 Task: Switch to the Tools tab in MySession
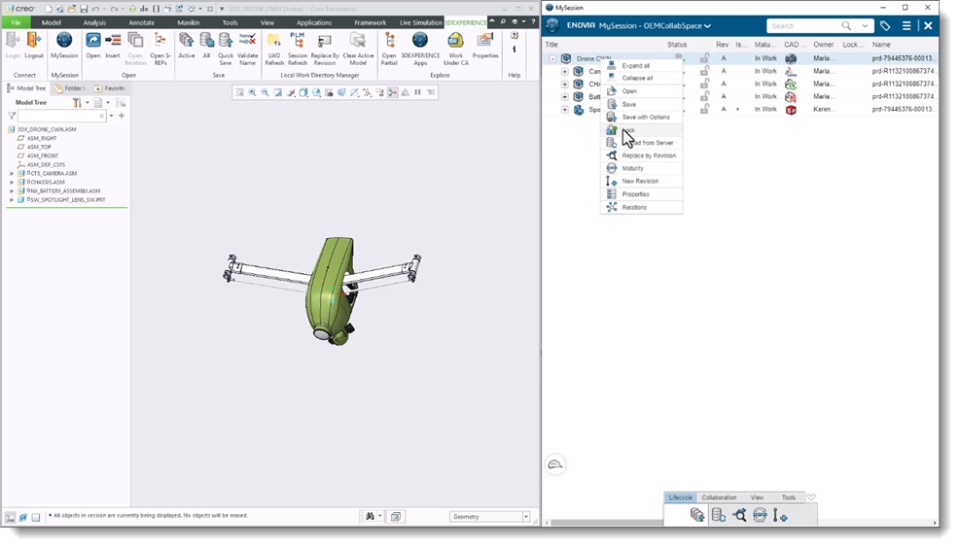pos(789,498)
